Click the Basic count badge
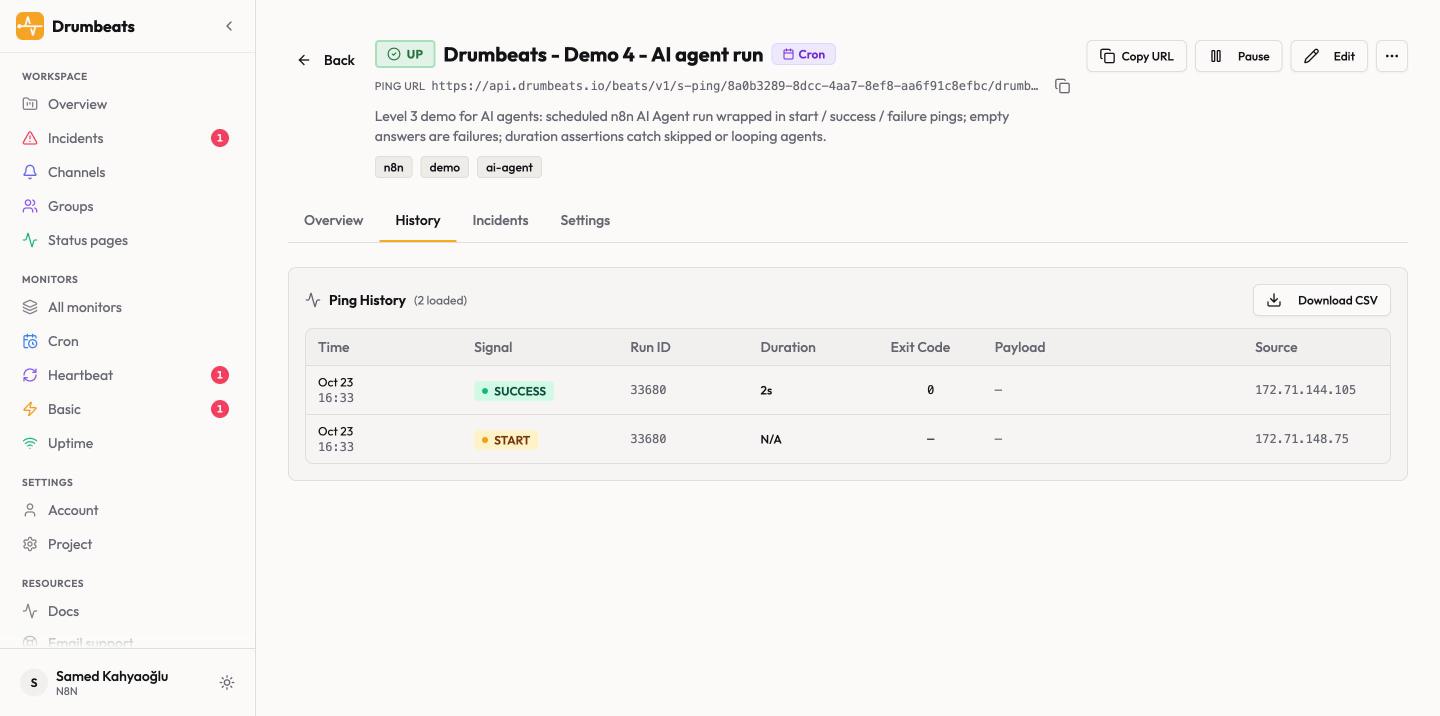 (220, 409)
